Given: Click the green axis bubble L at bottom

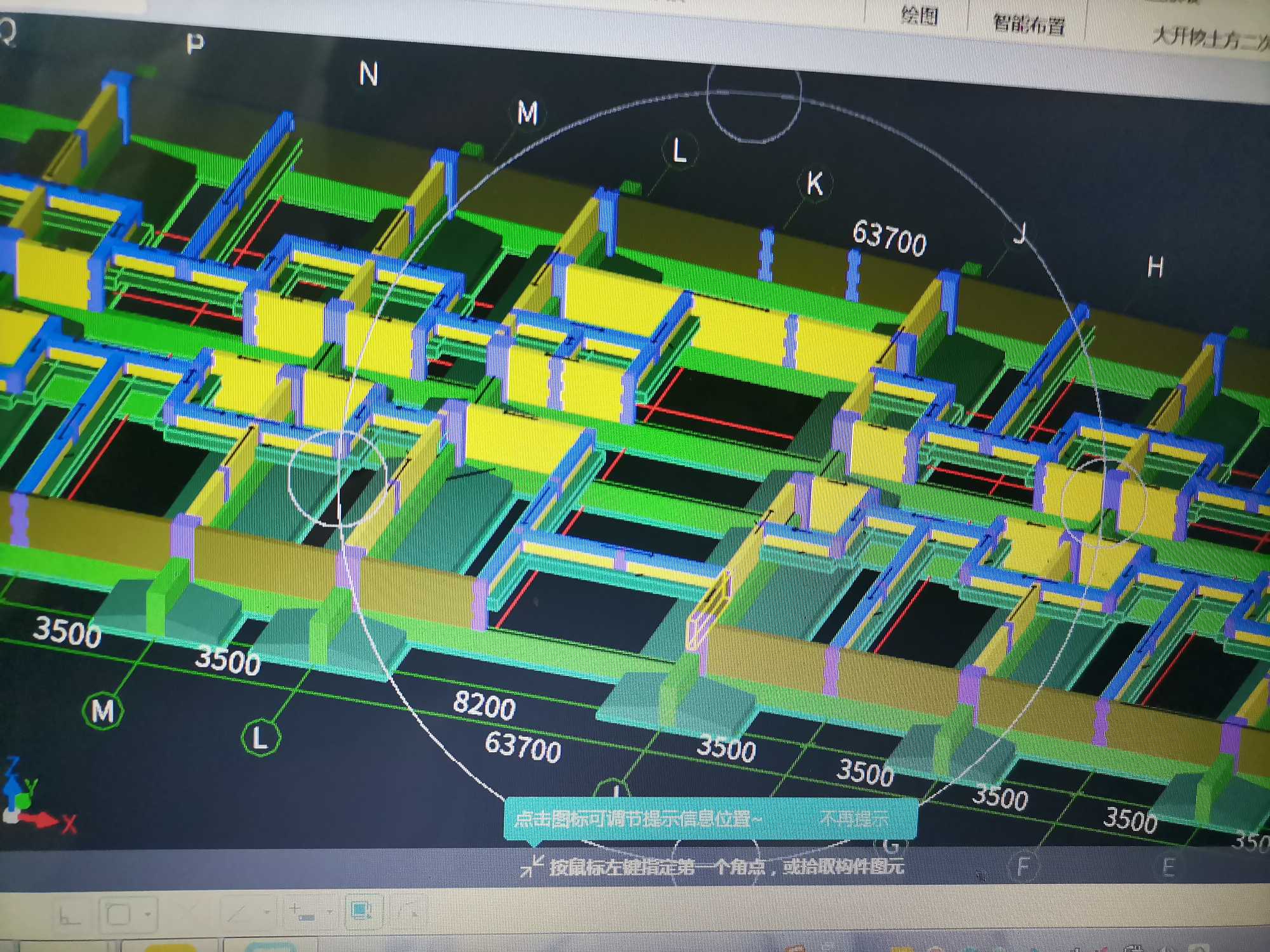Looking at the screenshot, I should 260,737.
